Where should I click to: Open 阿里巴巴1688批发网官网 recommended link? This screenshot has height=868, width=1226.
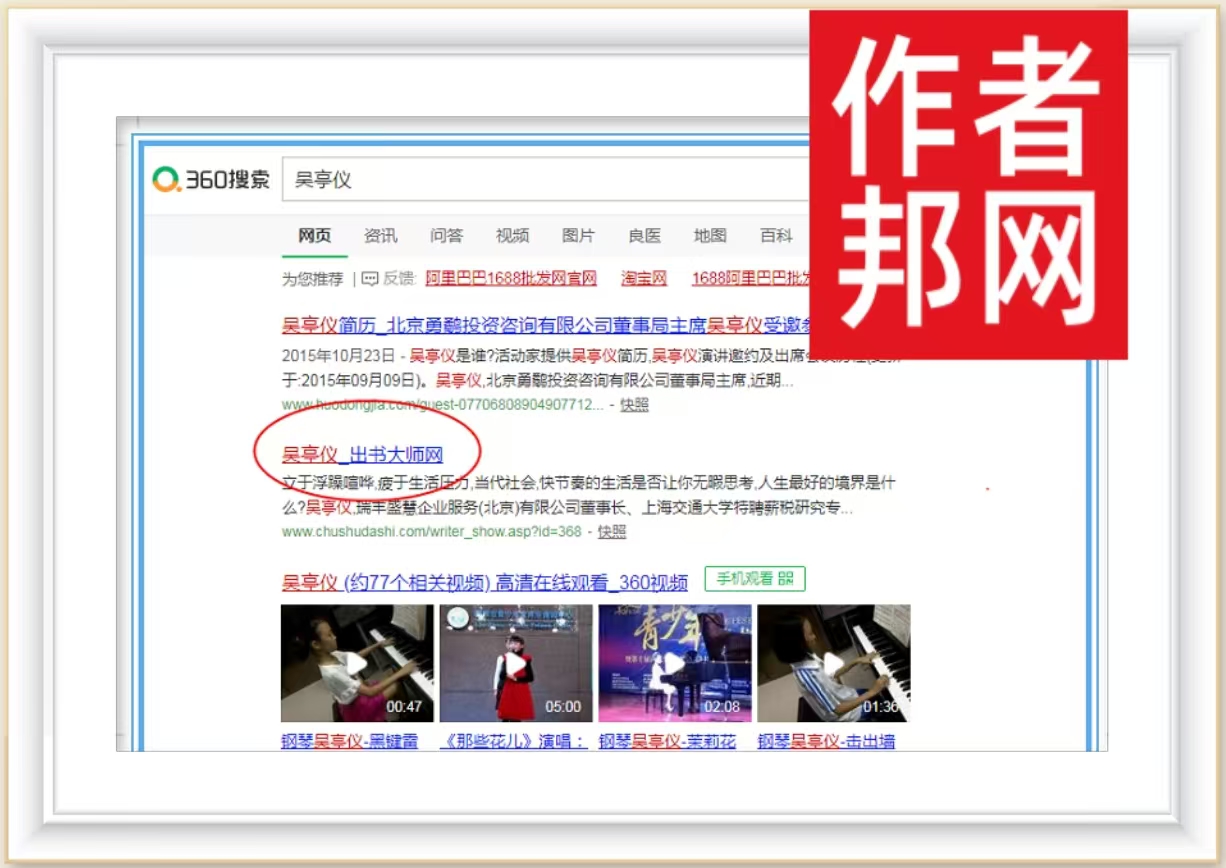[511, 278]
